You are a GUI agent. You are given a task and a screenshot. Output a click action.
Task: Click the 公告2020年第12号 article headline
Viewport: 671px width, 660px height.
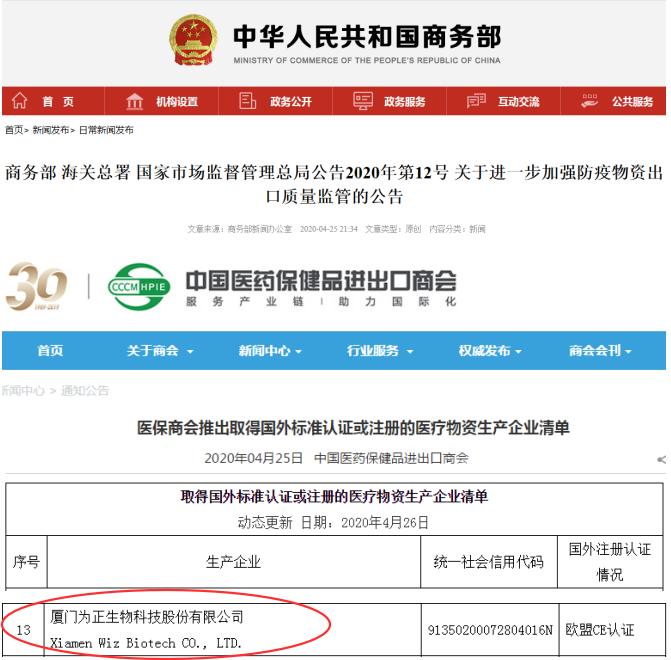334,184
